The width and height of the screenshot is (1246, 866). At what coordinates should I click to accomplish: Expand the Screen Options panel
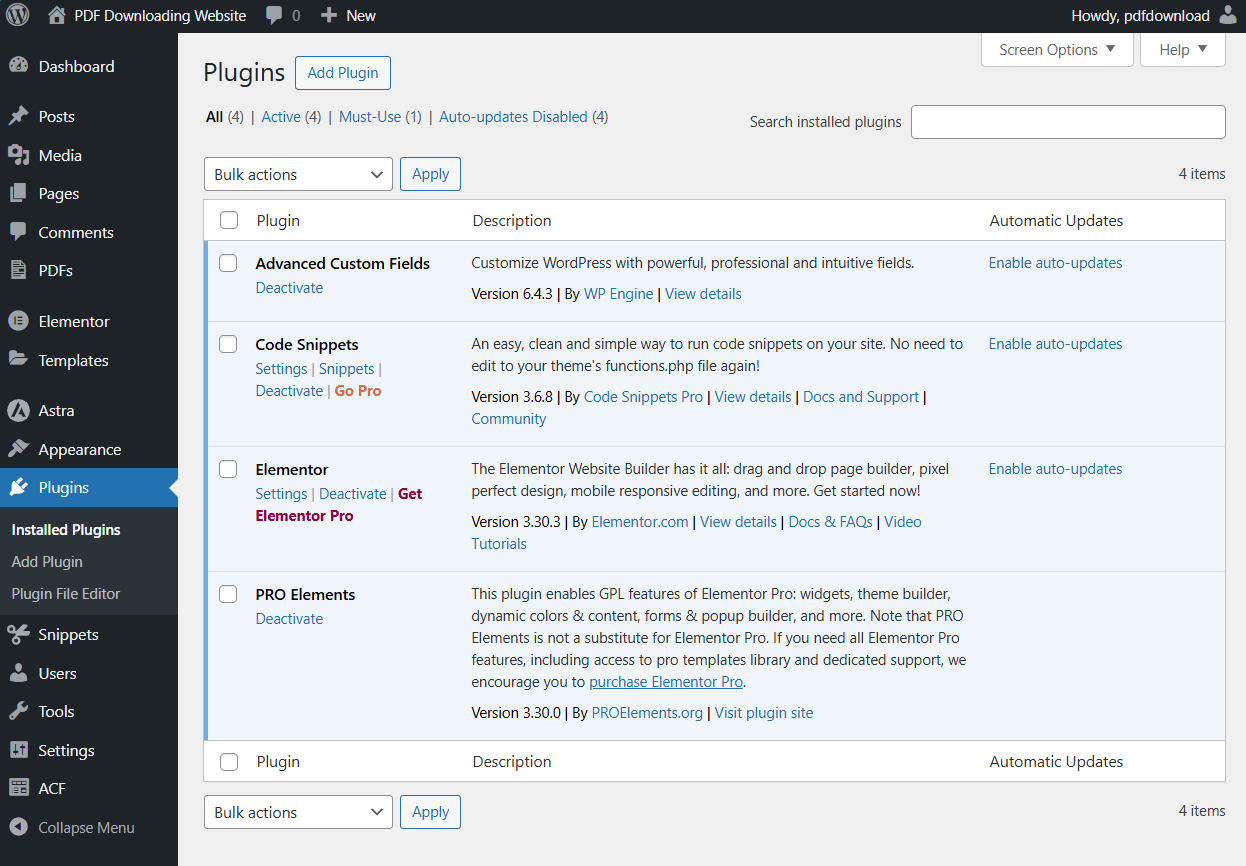pyautogui.click(x=1057, y=50)
